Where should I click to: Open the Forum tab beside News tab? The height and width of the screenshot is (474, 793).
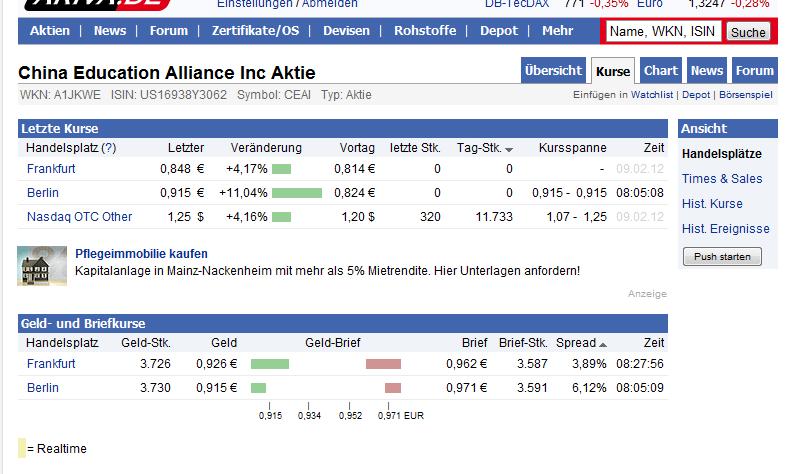coord(755,71)
